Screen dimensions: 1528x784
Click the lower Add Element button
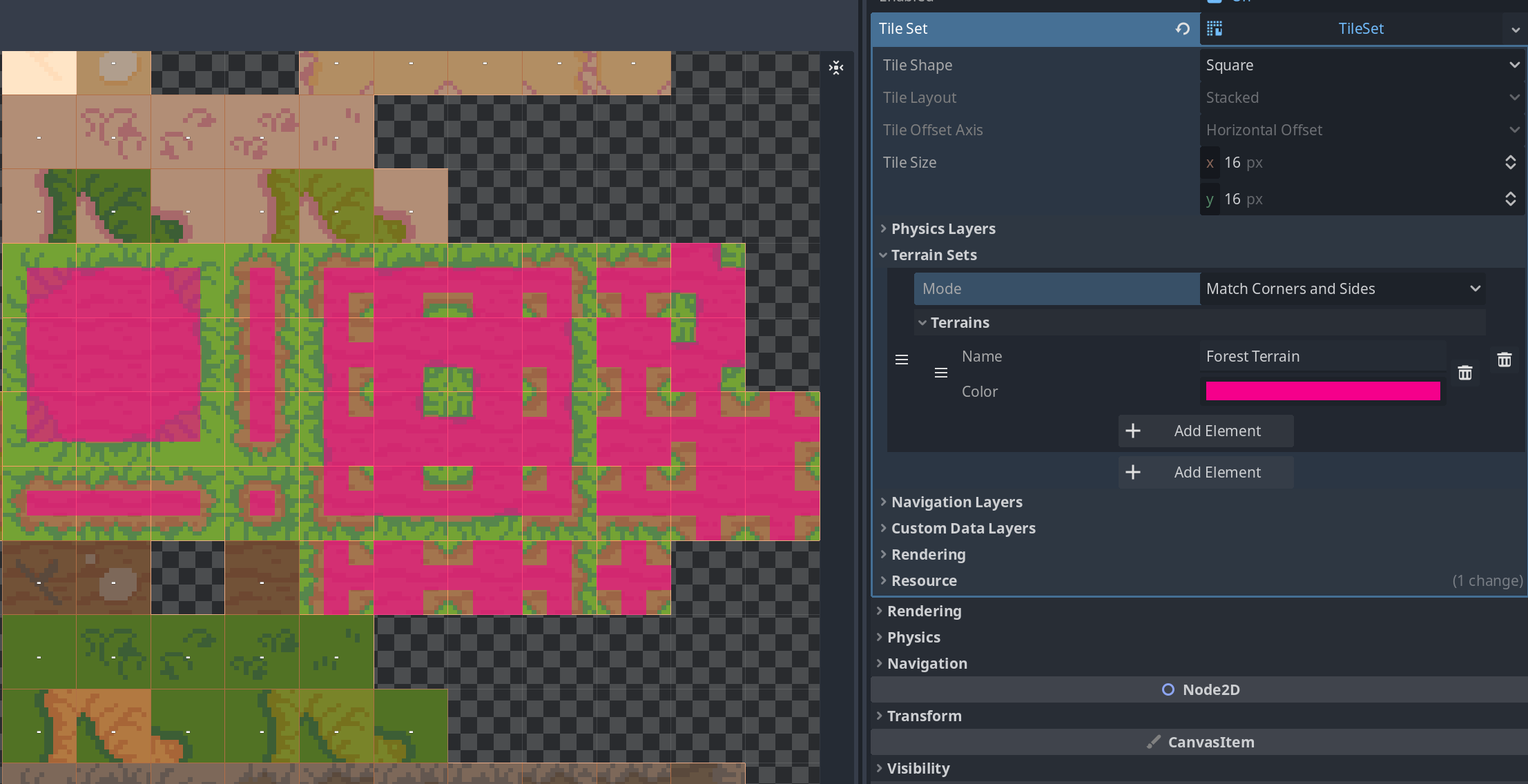click(x=1205, y=472)
